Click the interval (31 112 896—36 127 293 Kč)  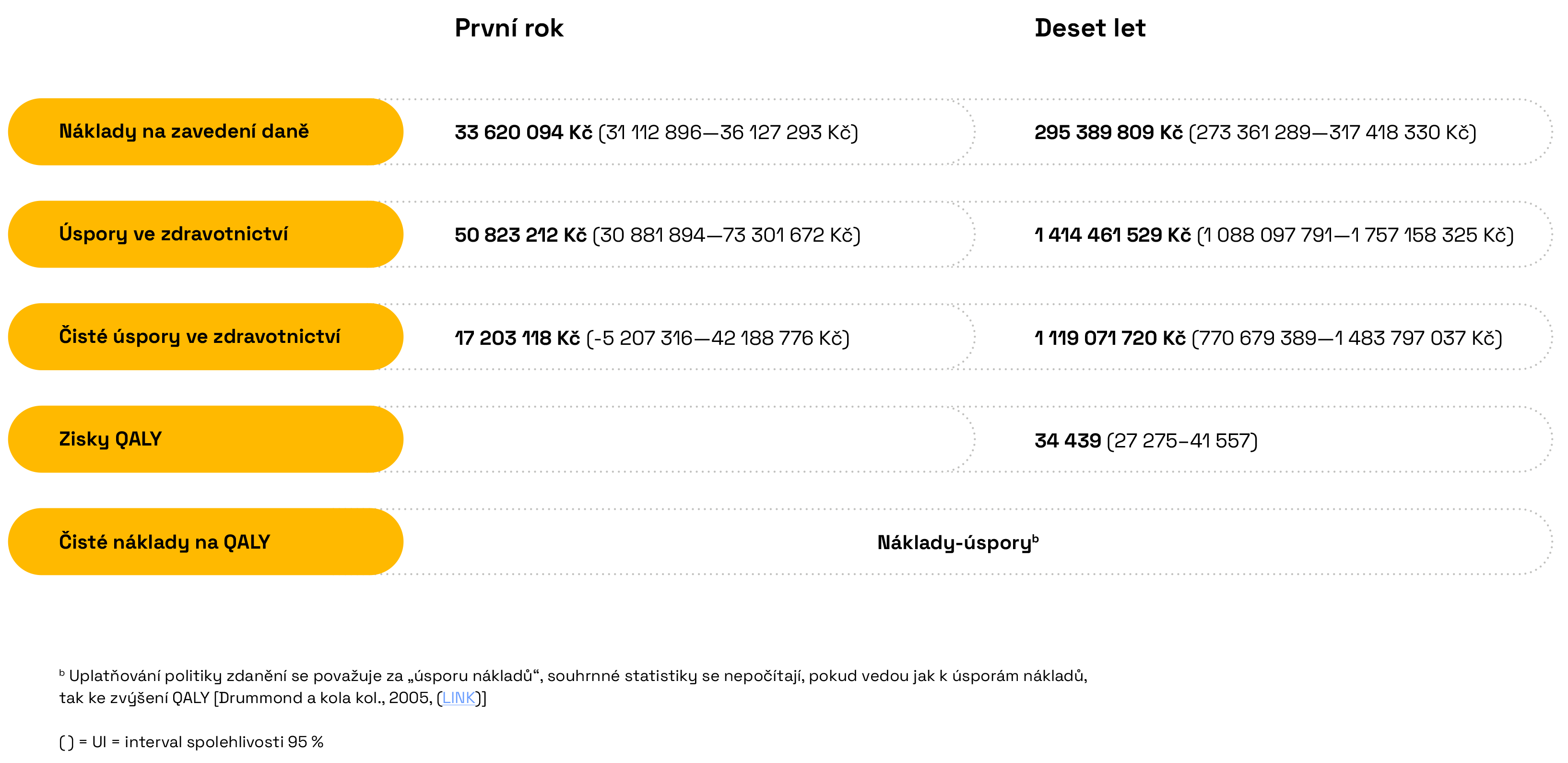click(728, 132)
